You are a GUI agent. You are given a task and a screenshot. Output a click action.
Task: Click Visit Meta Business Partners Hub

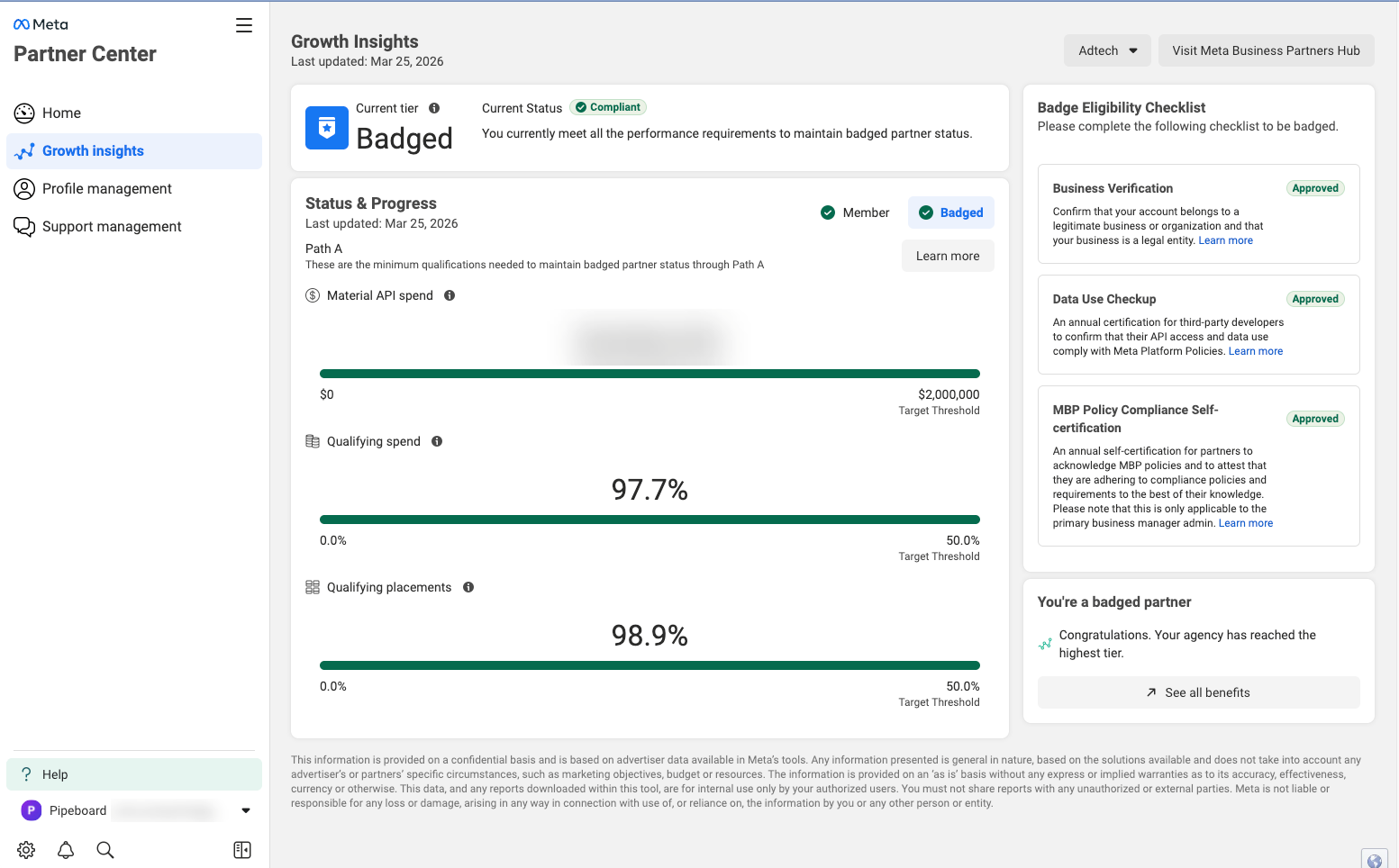coord(1266,50)
